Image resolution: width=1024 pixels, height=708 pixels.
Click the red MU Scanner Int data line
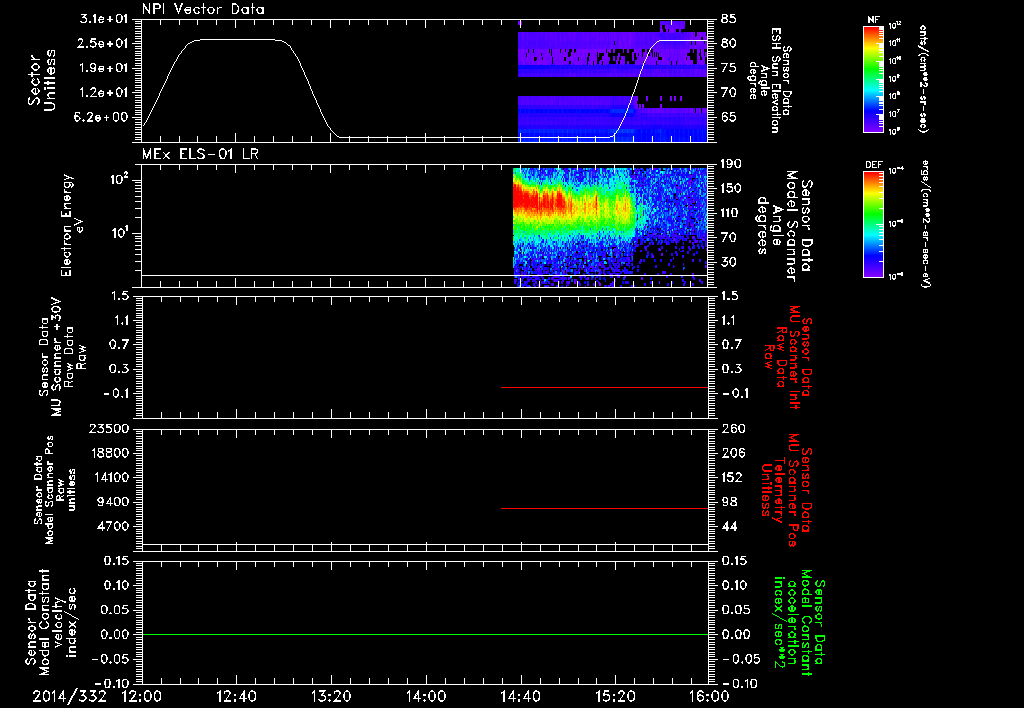605,387
